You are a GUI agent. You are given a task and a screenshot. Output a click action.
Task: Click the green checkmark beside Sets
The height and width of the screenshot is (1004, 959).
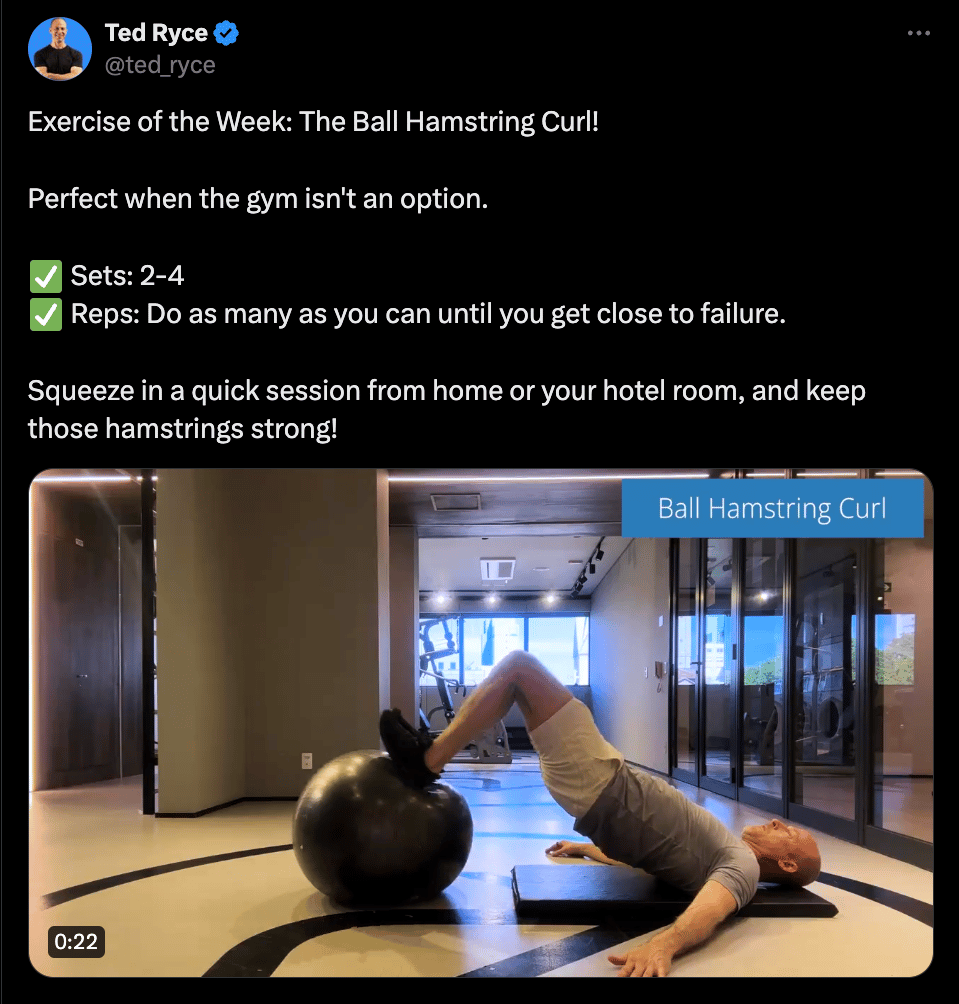[x=46, y=276]
